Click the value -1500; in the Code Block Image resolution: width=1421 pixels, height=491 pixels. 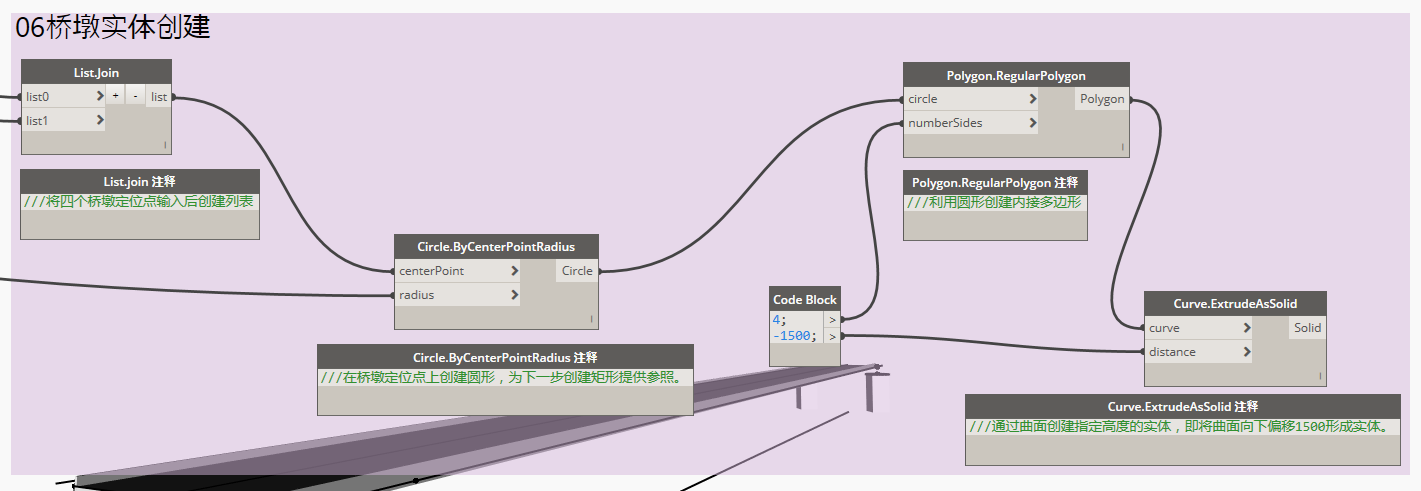(795, 336)
